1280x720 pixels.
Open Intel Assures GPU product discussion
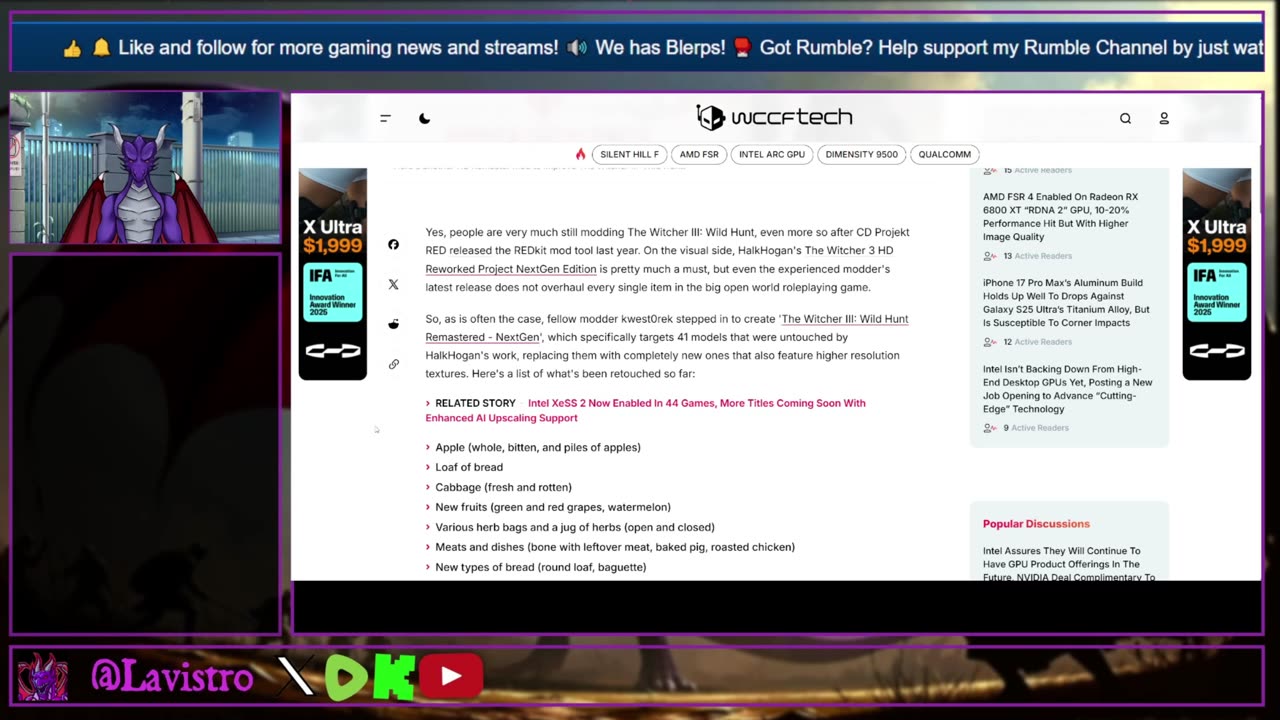click(1068, 564)
